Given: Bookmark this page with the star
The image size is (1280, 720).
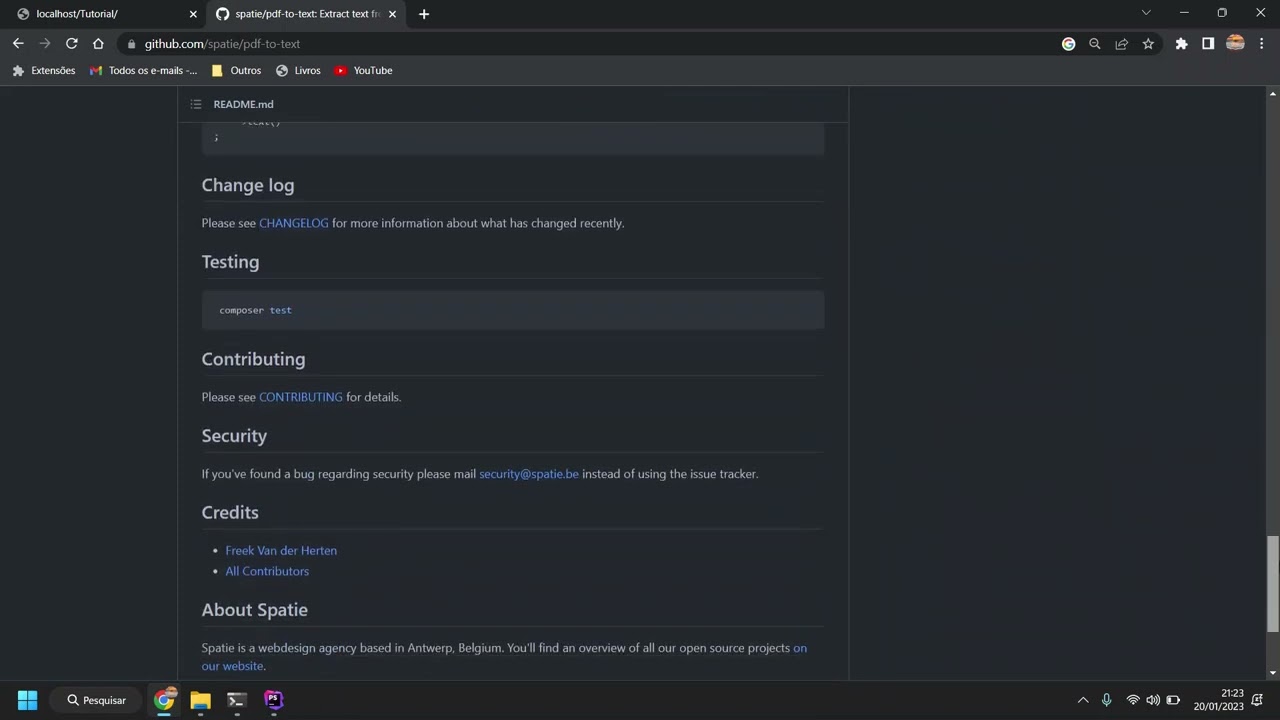Looking at the screenshot, I should point(1148,44).
